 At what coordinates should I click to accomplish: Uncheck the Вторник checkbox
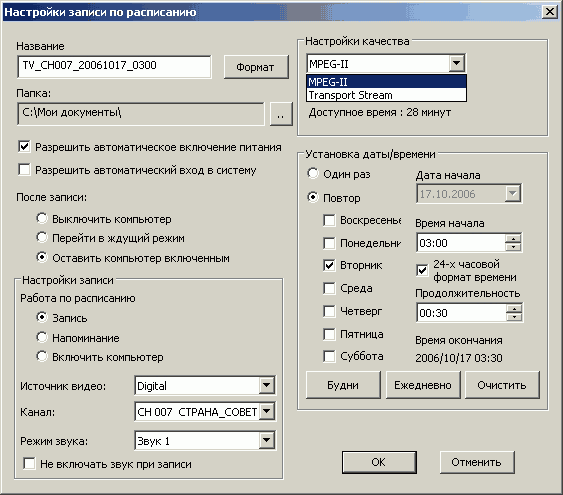tap(329, 265)
